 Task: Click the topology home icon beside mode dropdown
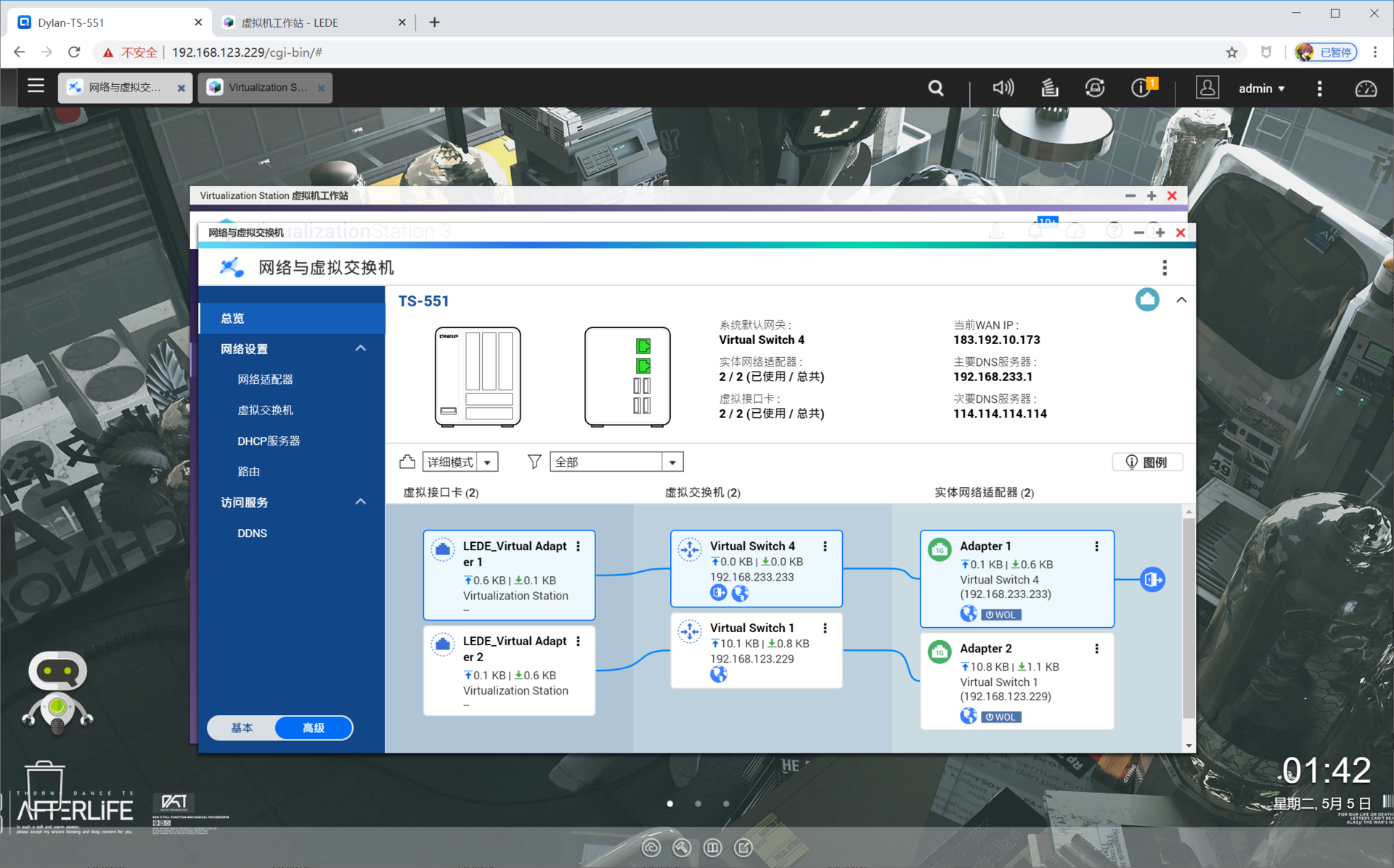(x=407, y=462)
